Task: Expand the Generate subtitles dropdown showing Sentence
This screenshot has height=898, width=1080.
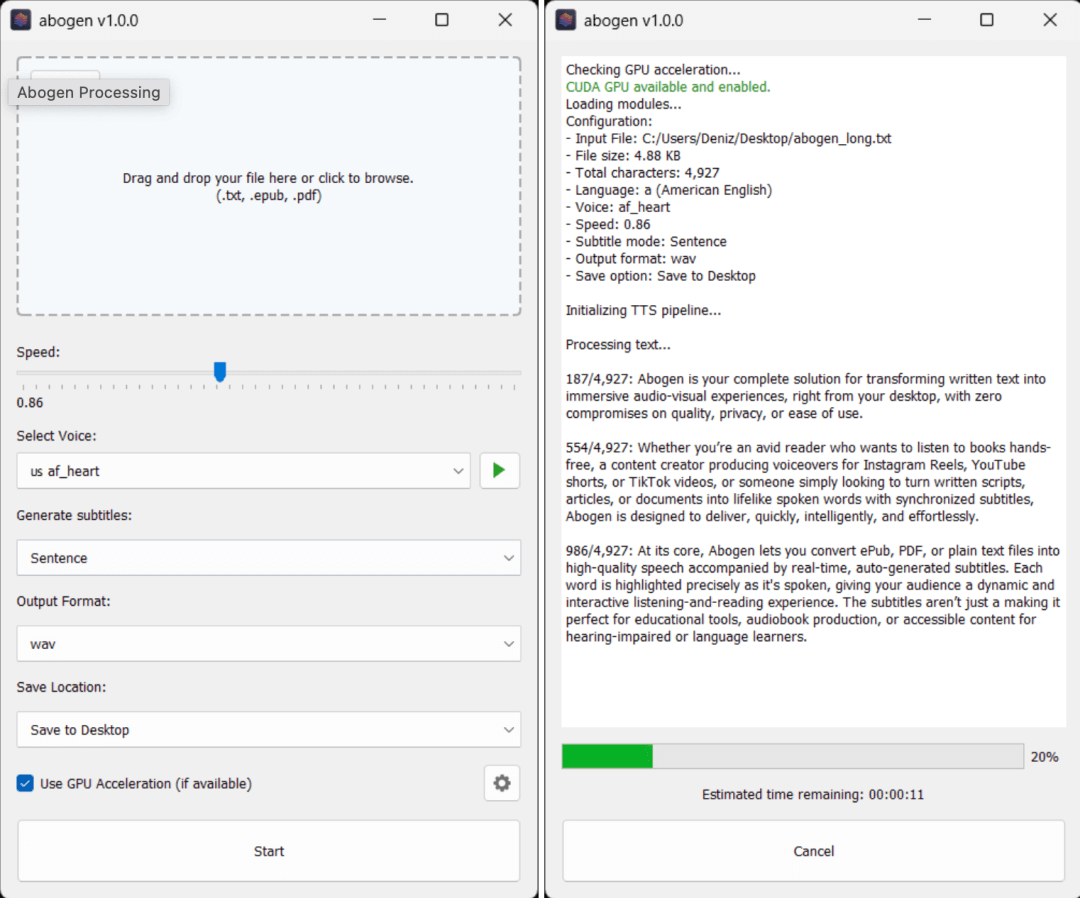Action: tap(268, 558)
